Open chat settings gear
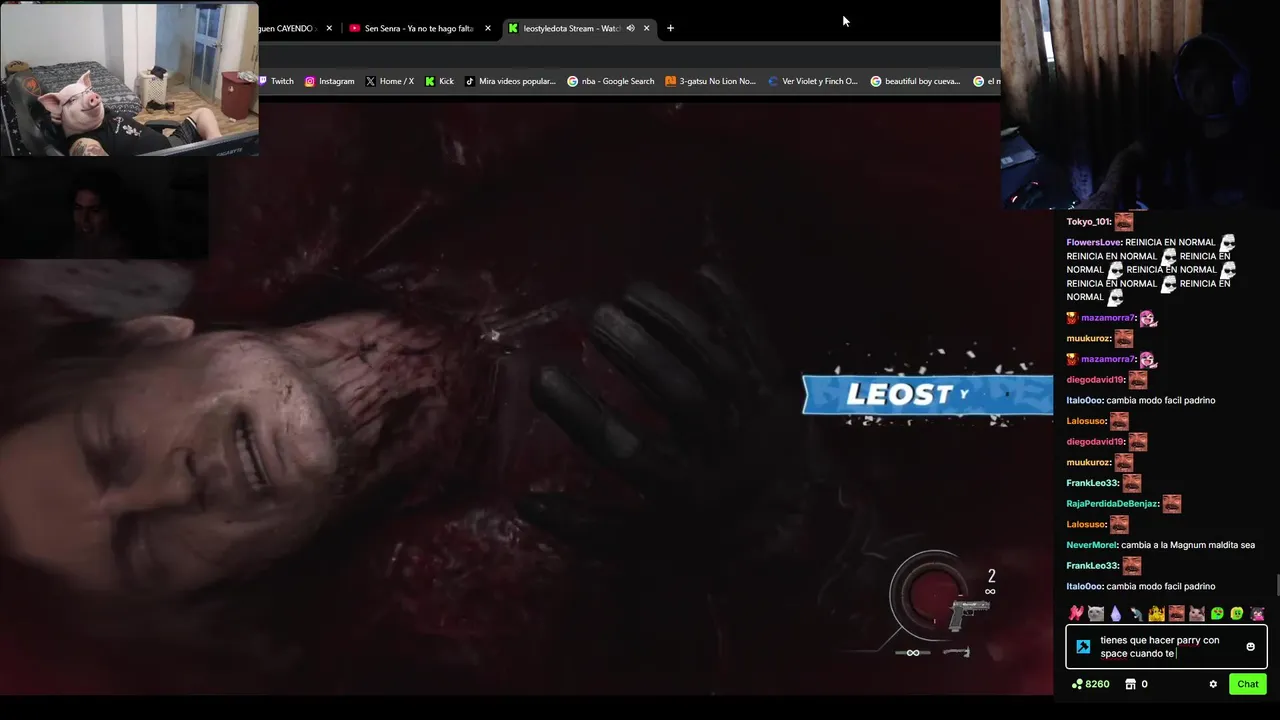The image size is (1280, 720). (1213, 684)
